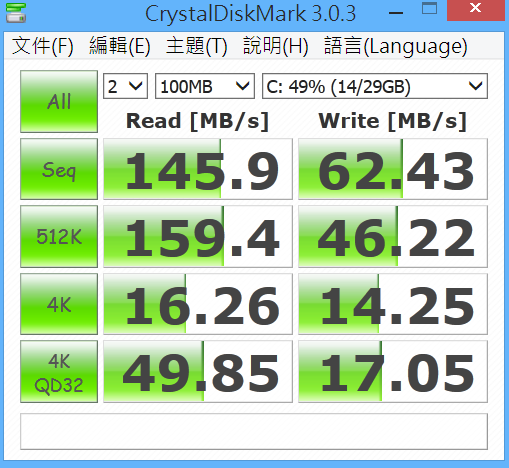Select the Seq read result 145.9

198,169
